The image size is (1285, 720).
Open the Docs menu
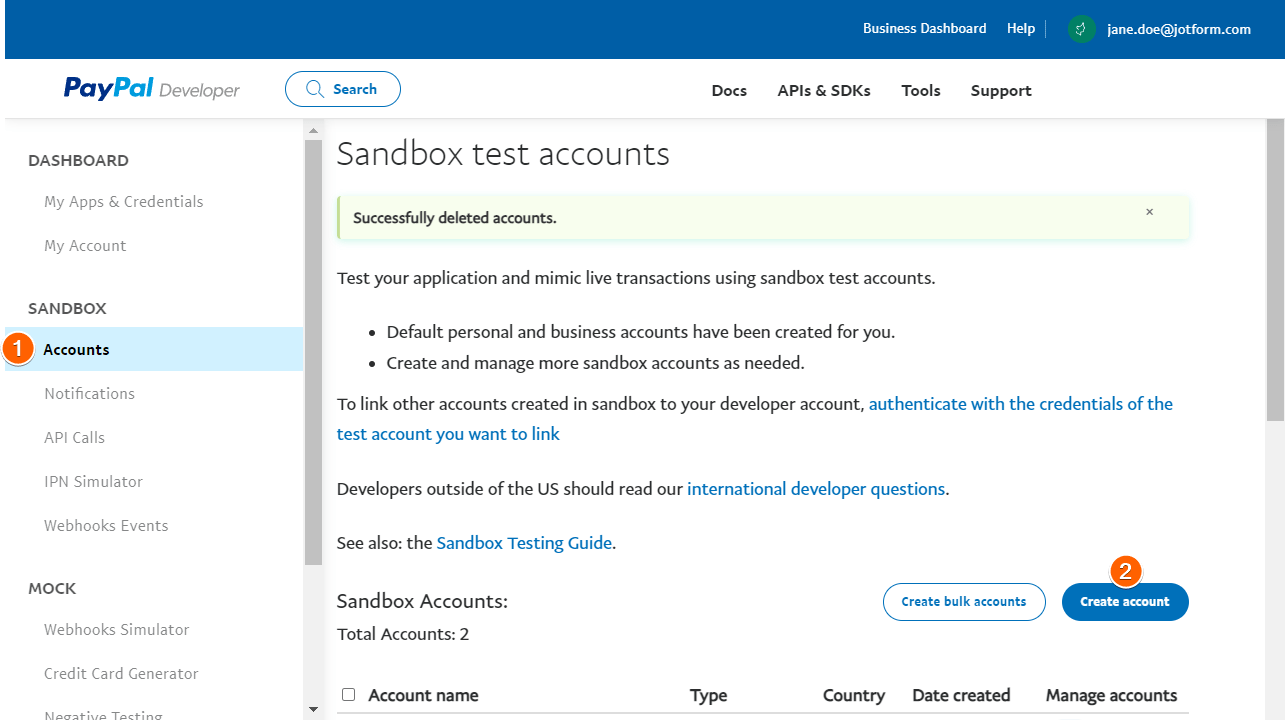coord(729,90)
